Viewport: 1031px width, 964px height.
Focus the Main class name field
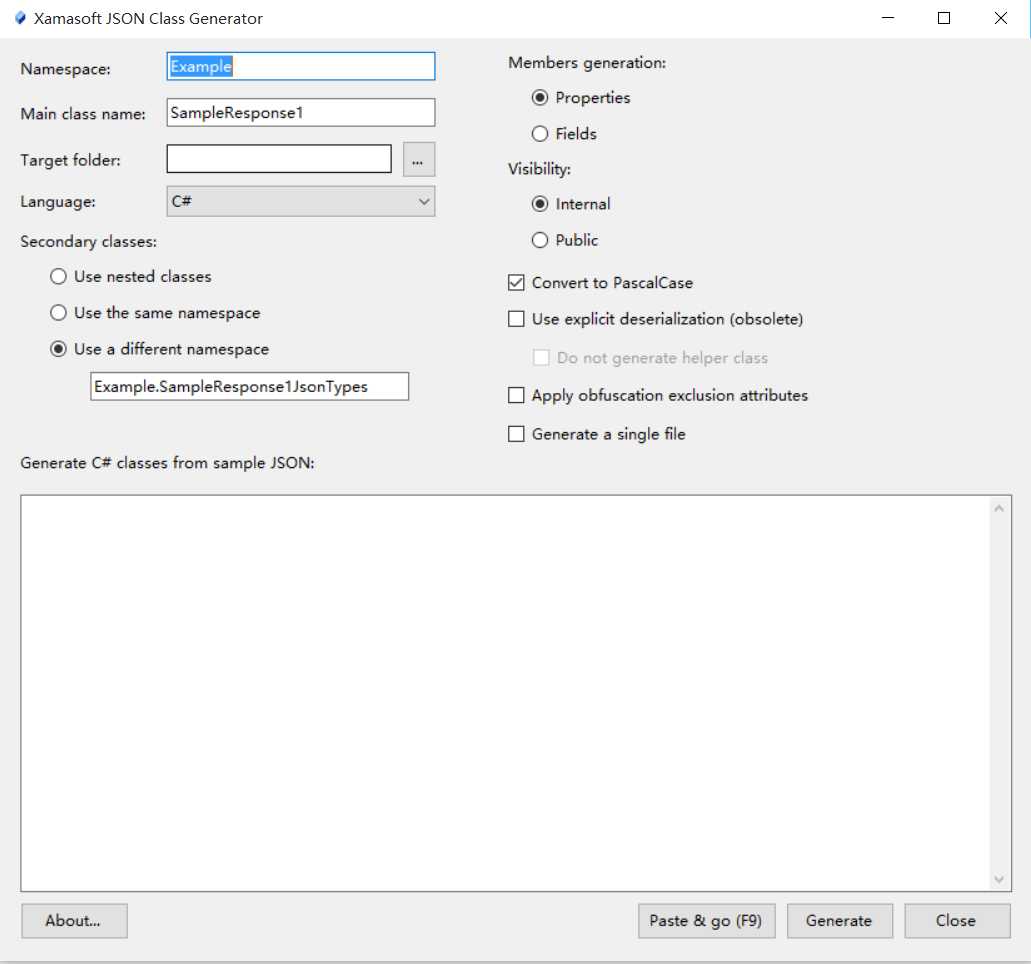coord(300,112)
